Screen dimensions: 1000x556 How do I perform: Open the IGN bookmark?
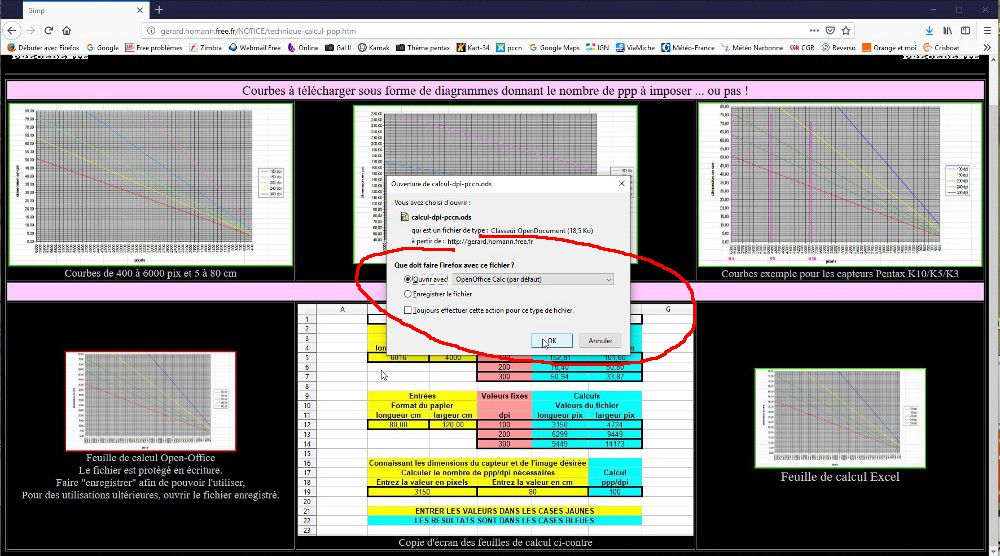598,47
